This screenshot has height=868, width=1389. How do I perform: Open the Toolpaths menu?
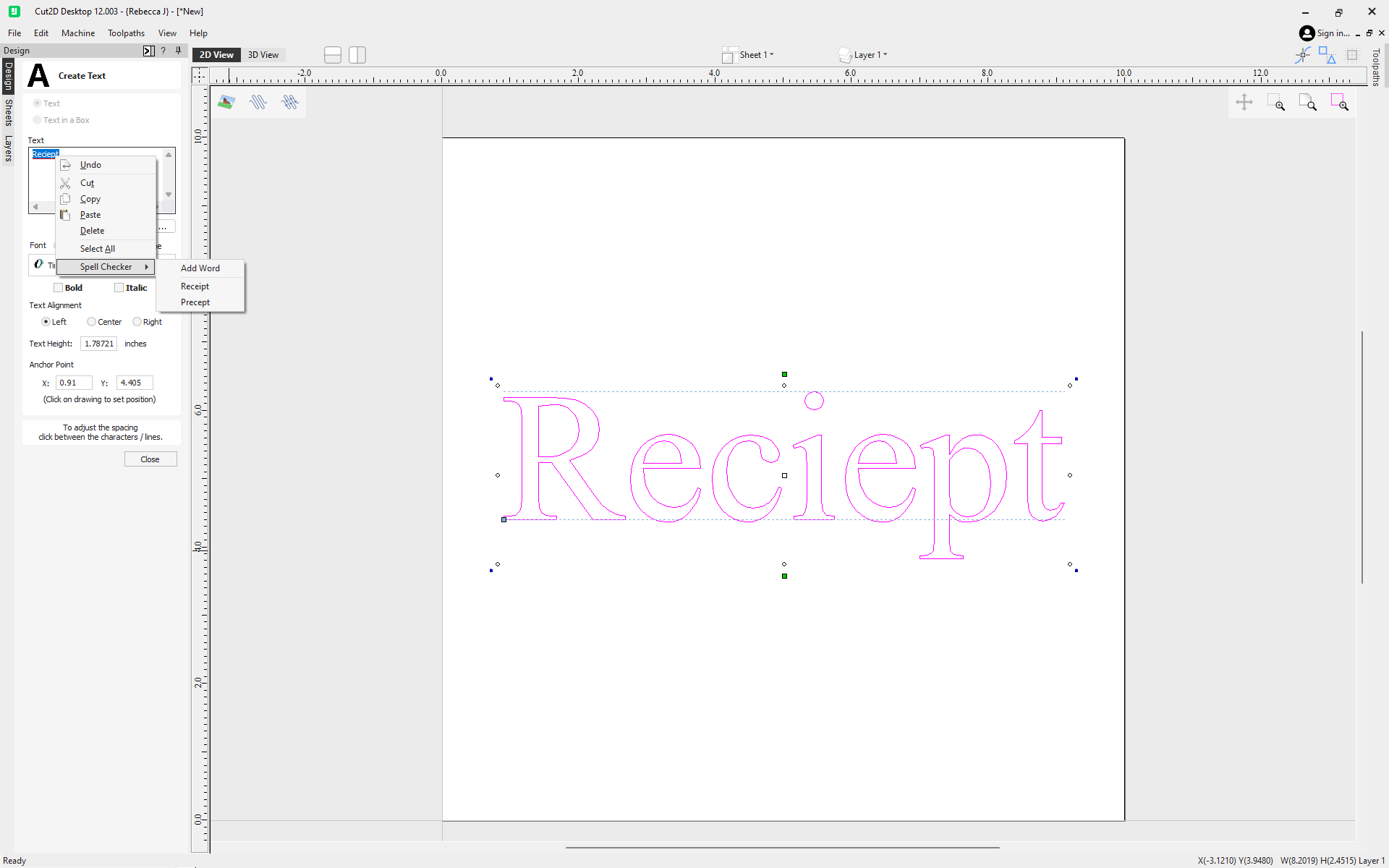point(127,33)
